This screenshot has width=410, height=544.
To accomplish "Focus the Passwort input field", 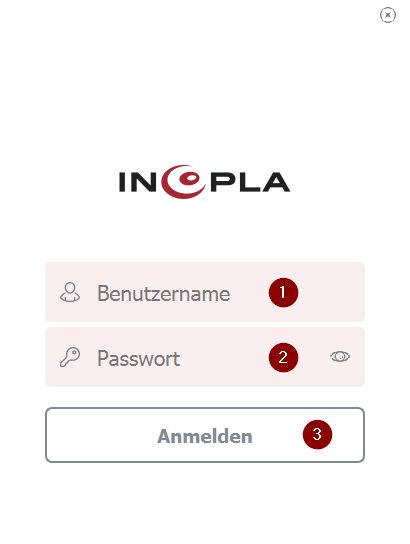I will pyautogui.click(x=205, y=357).
